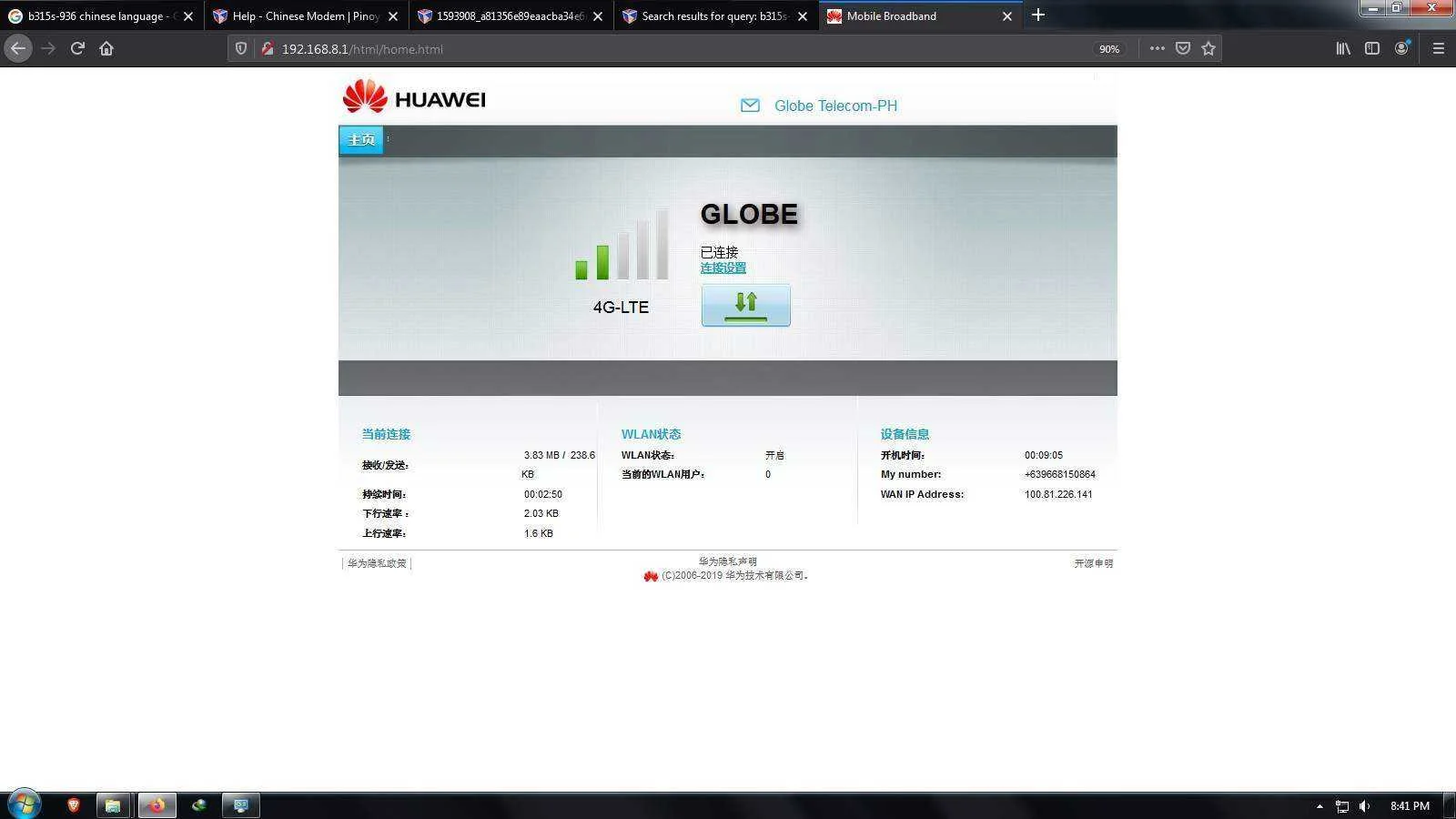The image size is (1456, 819).
Task: Open the network tray icon
Action: pyautogui.click(x=1342, y=805)
